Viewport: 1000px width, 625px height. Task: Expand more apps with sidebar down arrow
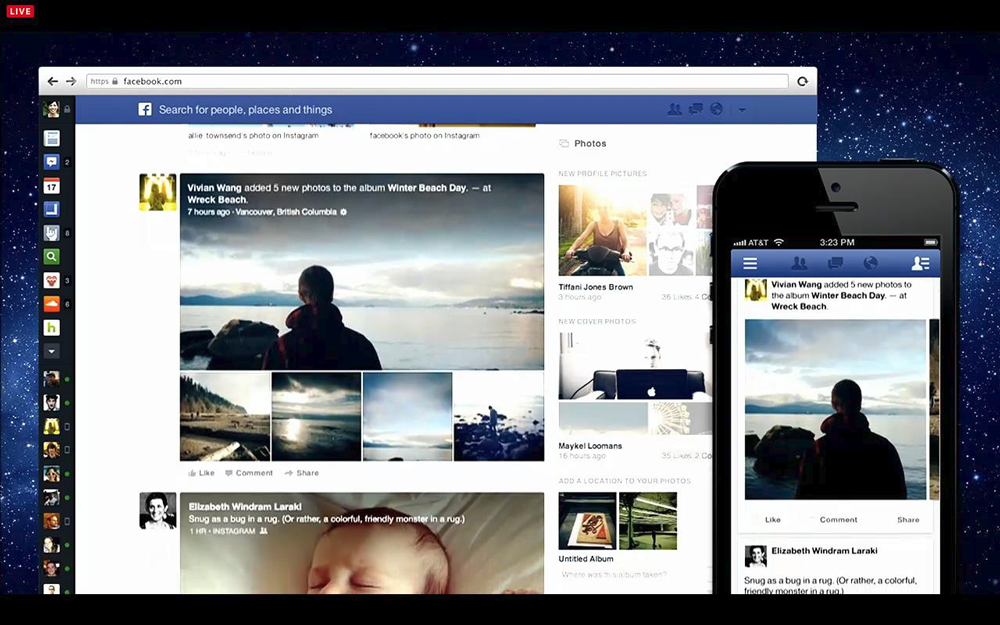(52, 351)
